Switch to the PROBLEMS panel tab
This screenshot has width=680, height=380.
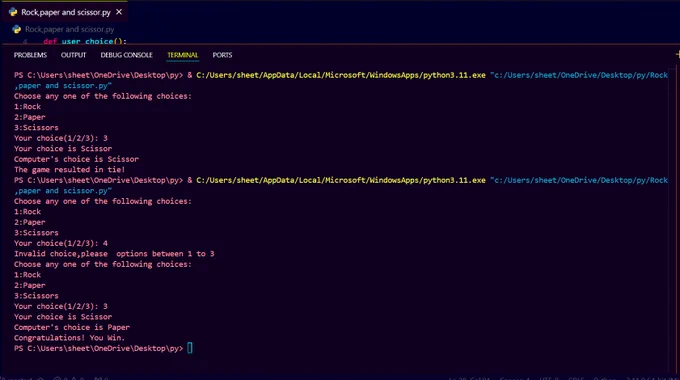click(30, 55)
